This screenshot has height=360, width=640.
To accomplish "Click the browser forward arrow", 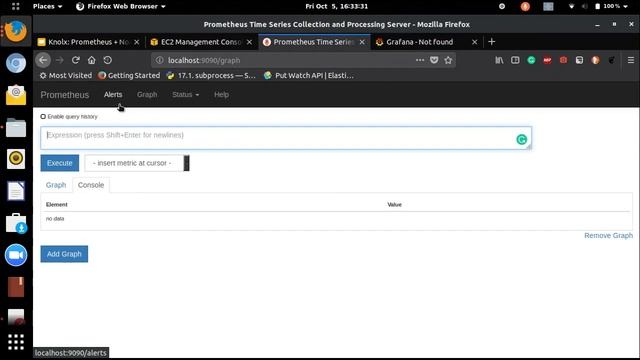I will pyautogui.click(x=60, y=60).
